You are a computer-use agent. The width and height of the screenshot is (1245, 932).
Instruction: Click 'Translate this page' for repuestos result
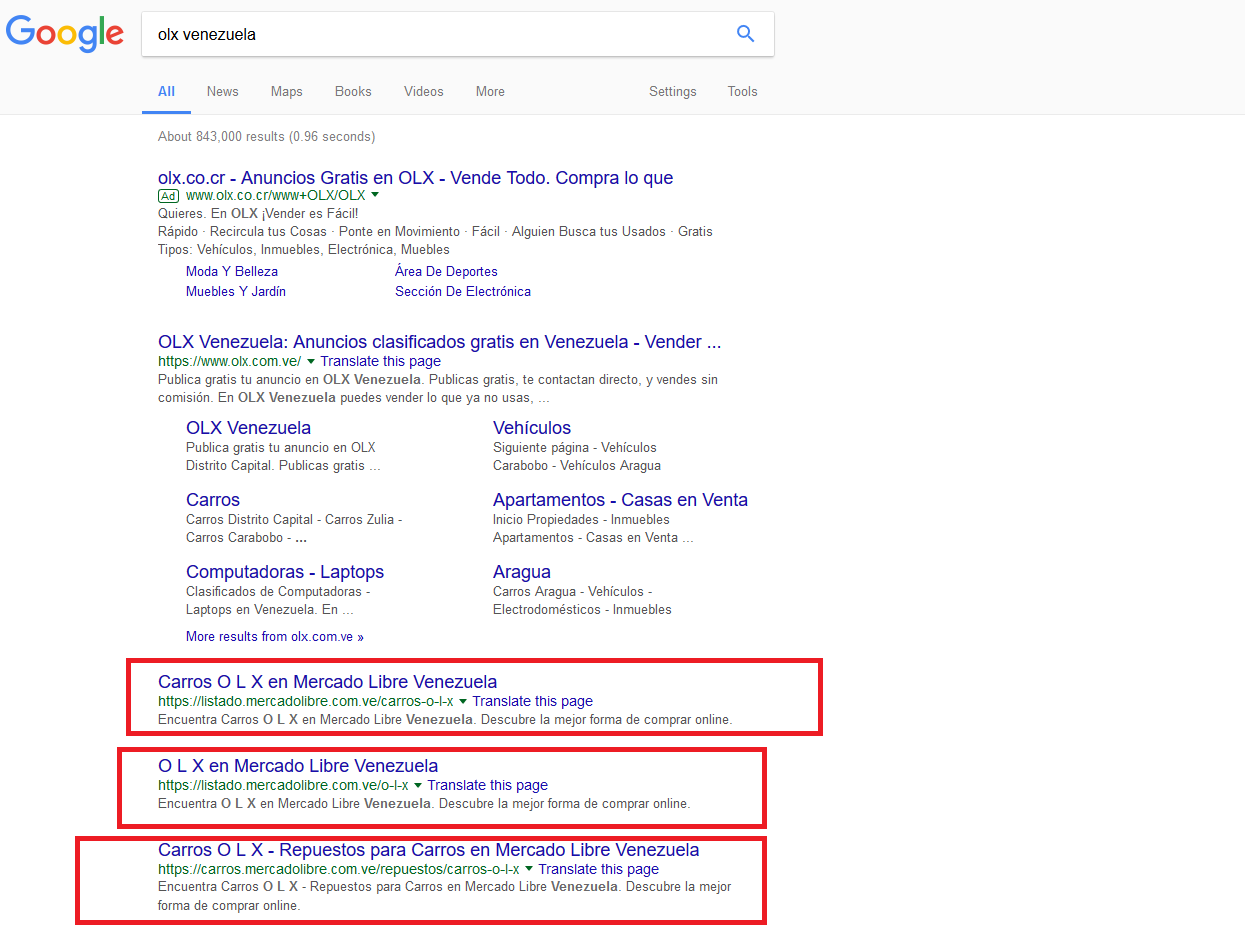(x=599, y=869)
